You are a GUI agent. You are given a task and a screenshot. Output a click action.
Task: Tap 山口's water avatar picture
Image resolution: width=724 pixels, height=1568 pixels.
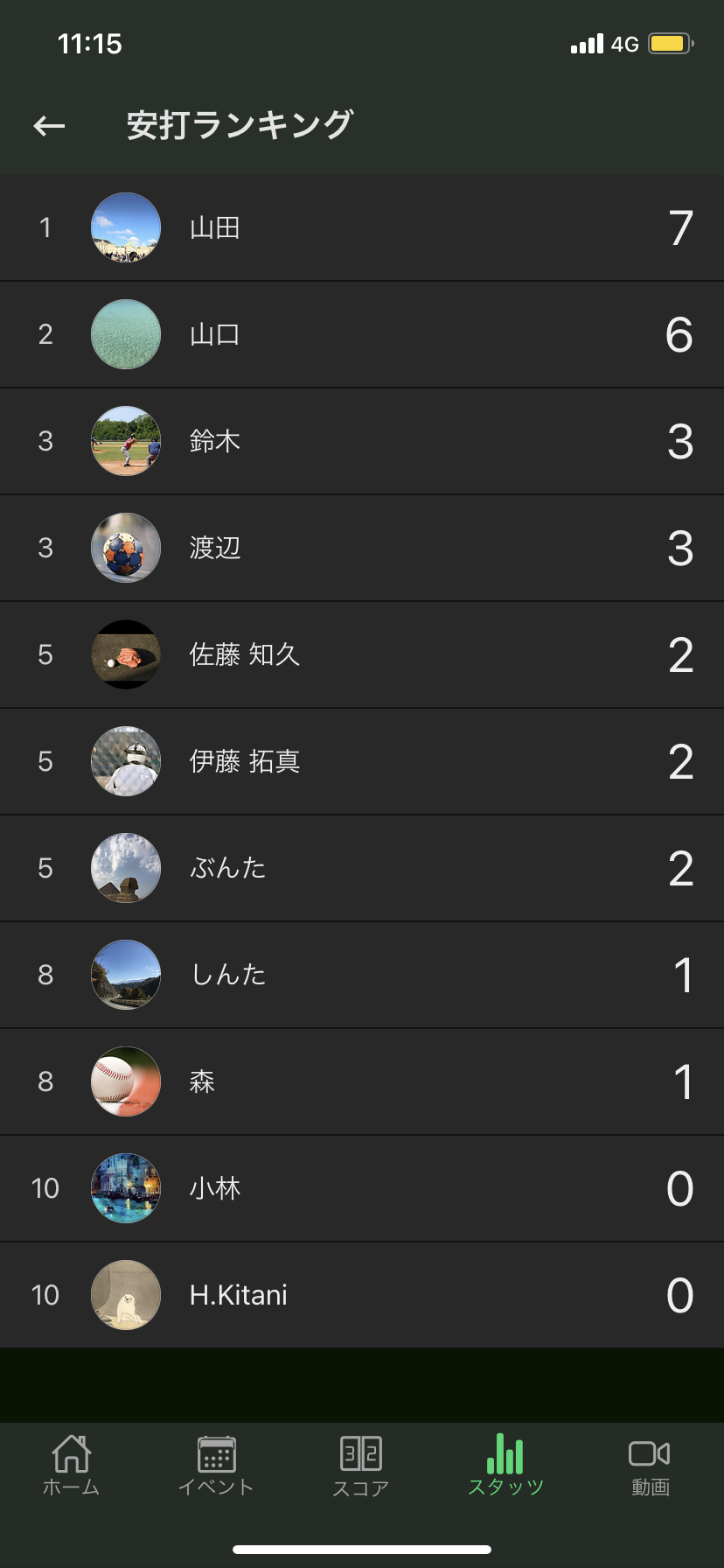126,334
